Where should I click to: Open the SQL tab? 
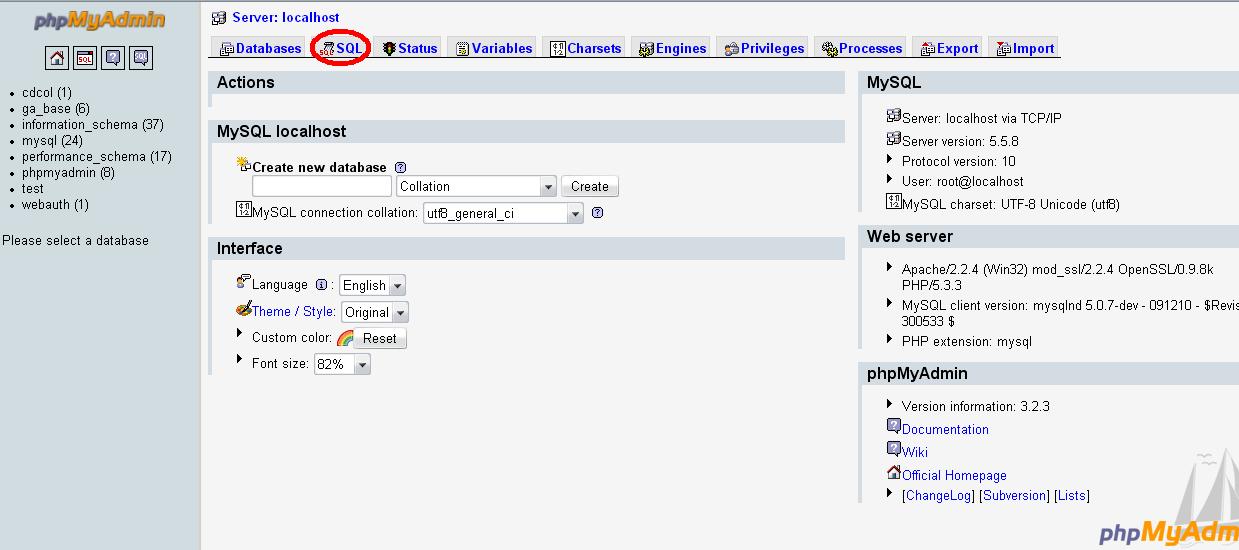[x=341, y=48]
